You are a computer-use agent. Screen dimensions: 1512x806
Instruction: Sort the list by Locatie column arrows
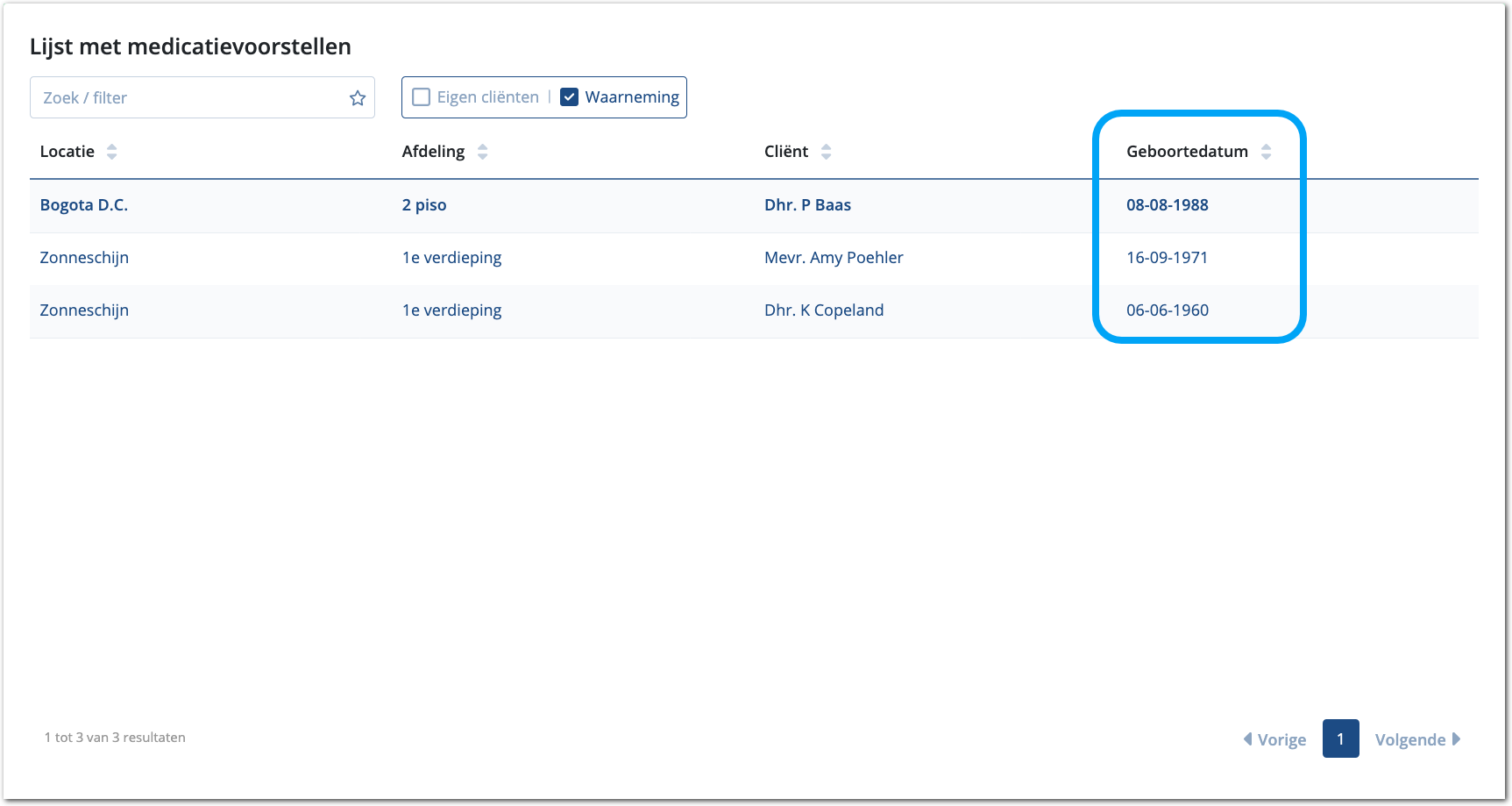pyautogui.click(x=111, y=152)
